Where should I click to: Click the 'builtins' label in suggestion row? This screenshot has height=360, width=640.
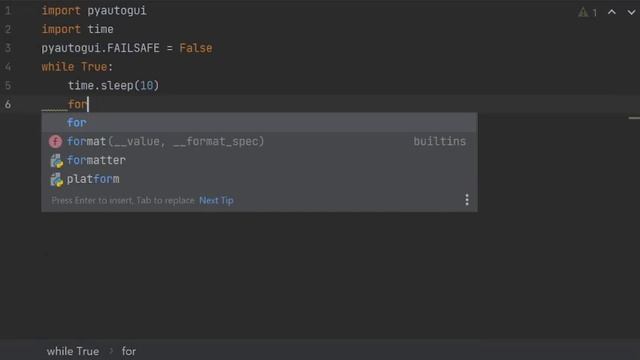(440, 141)
